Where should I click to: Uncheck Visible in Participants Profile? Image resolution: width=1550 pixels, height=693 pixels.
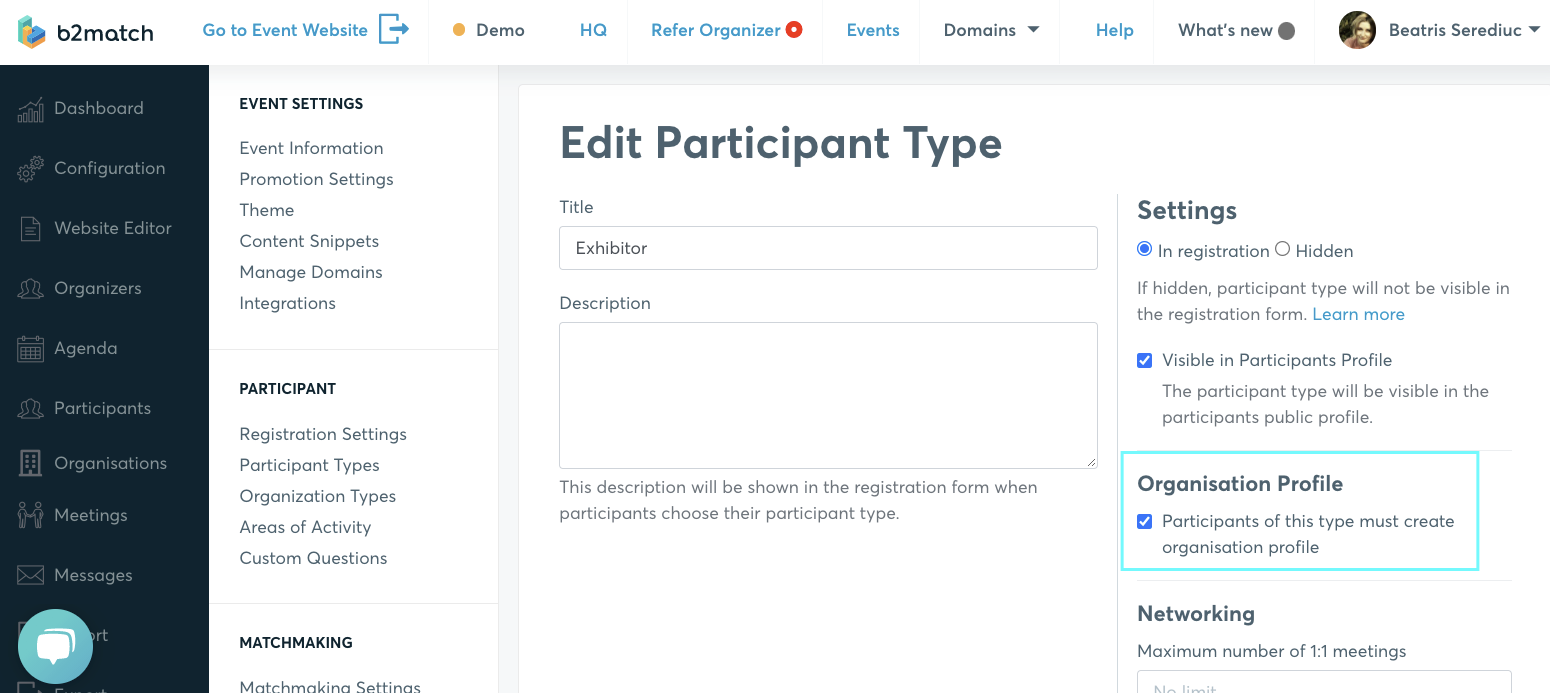[x=1145, y=360]
